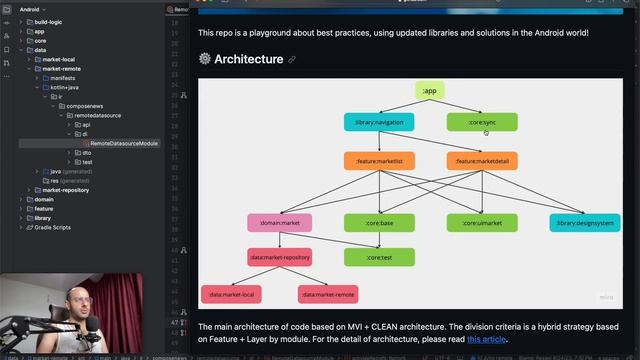Collapse the kotlin+java folder arrow
The image size is (640, 360).
pyautogui.click(x=37, y=87)
